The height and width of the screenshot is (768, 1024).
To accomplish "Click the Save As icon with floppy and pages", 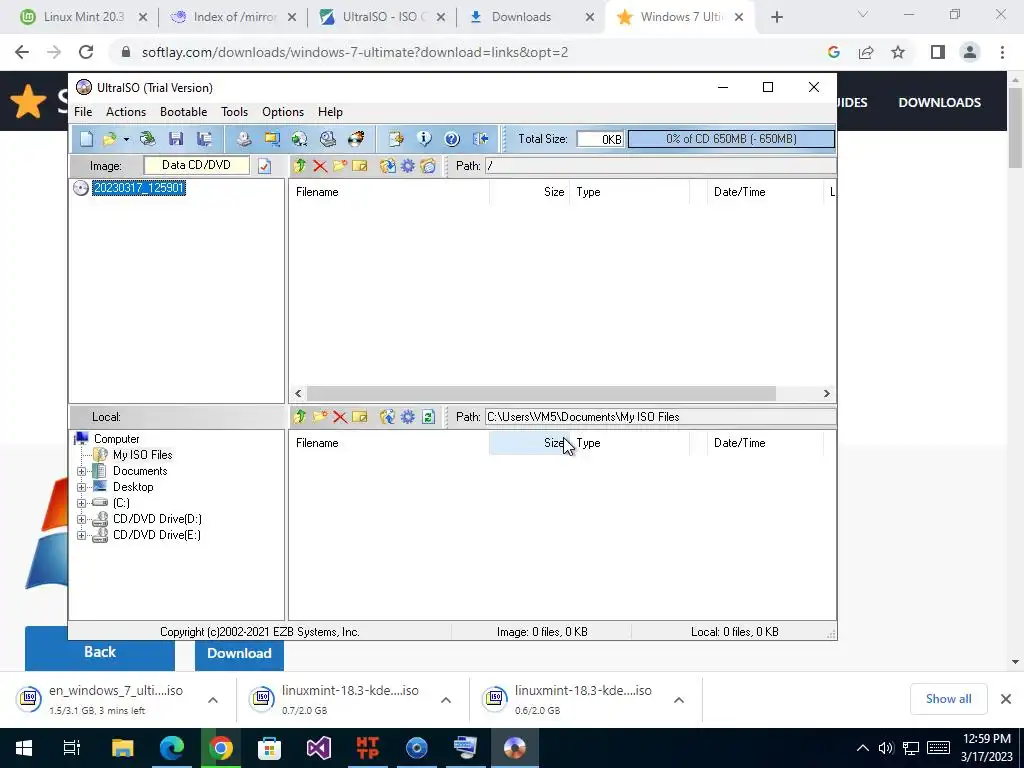I will pos(204,138).
